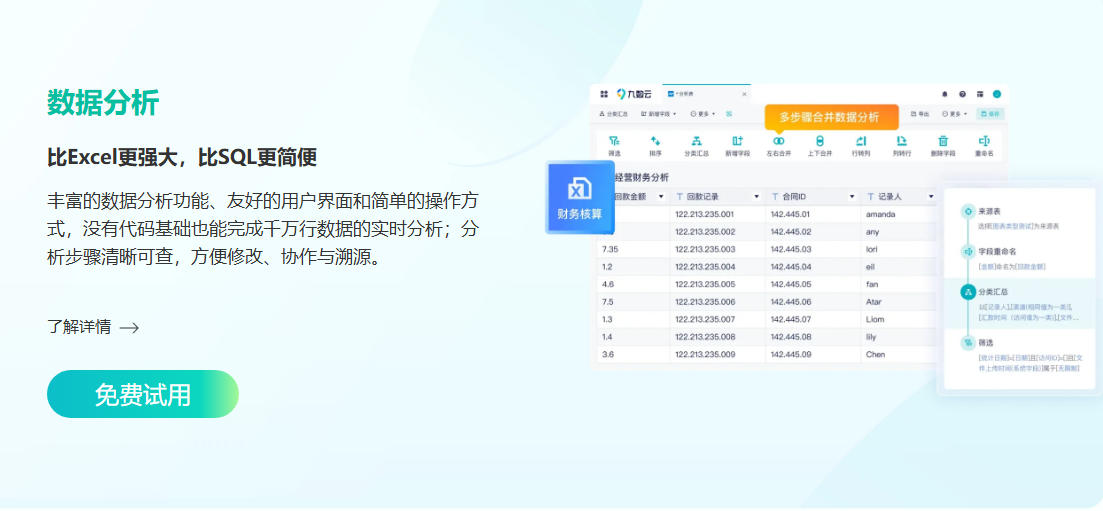Viewport: 1103px width, 511px height.
Task: Select the 3.6 amount cell
Action: [634, 354]
